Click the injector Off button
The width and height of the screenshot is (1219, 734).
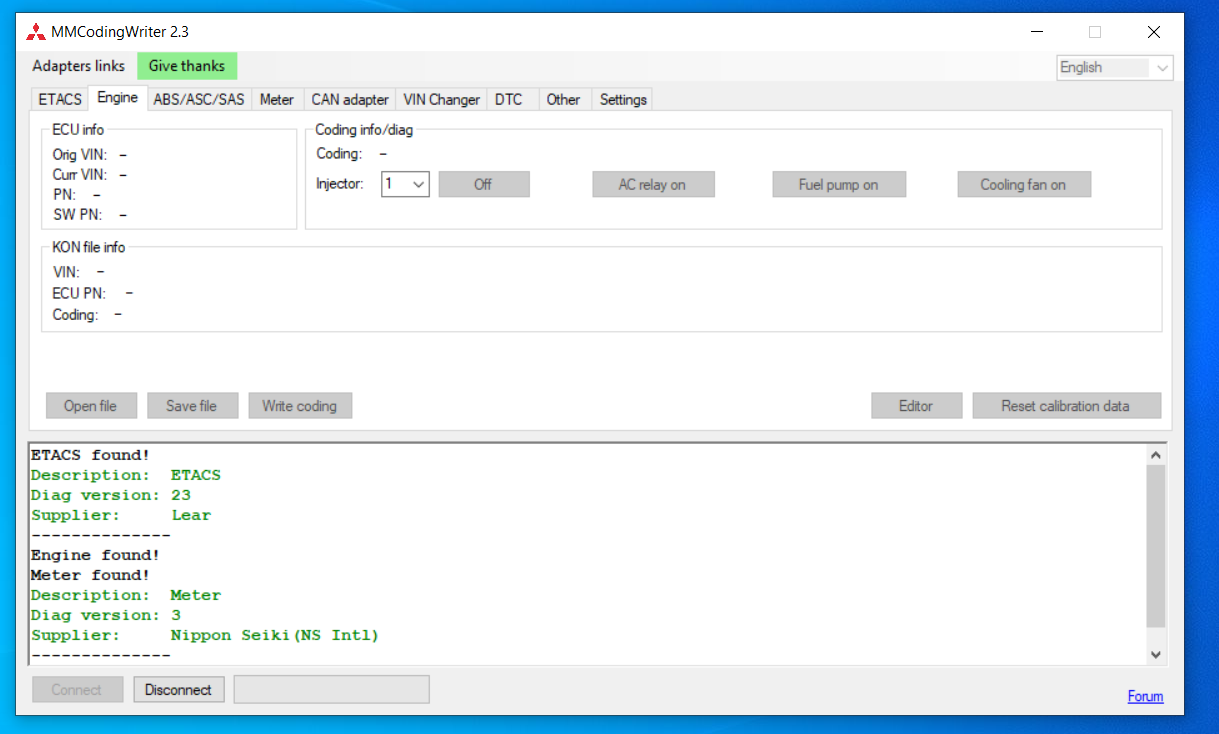tap(483, 184)
